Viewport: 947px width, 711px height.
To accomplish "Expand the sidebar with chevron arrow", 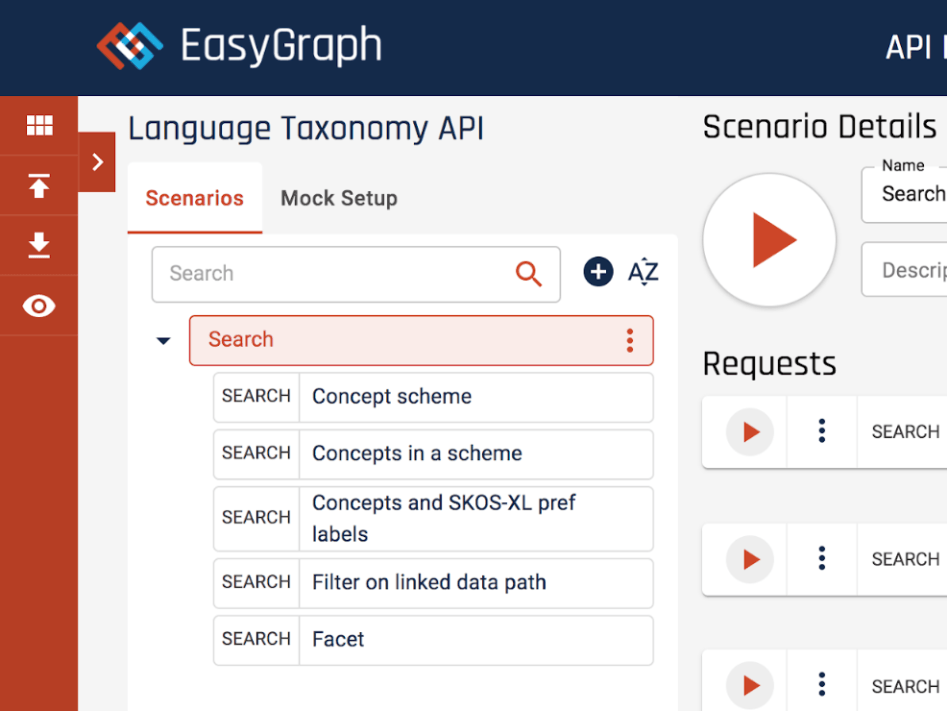I will point(97,162).
